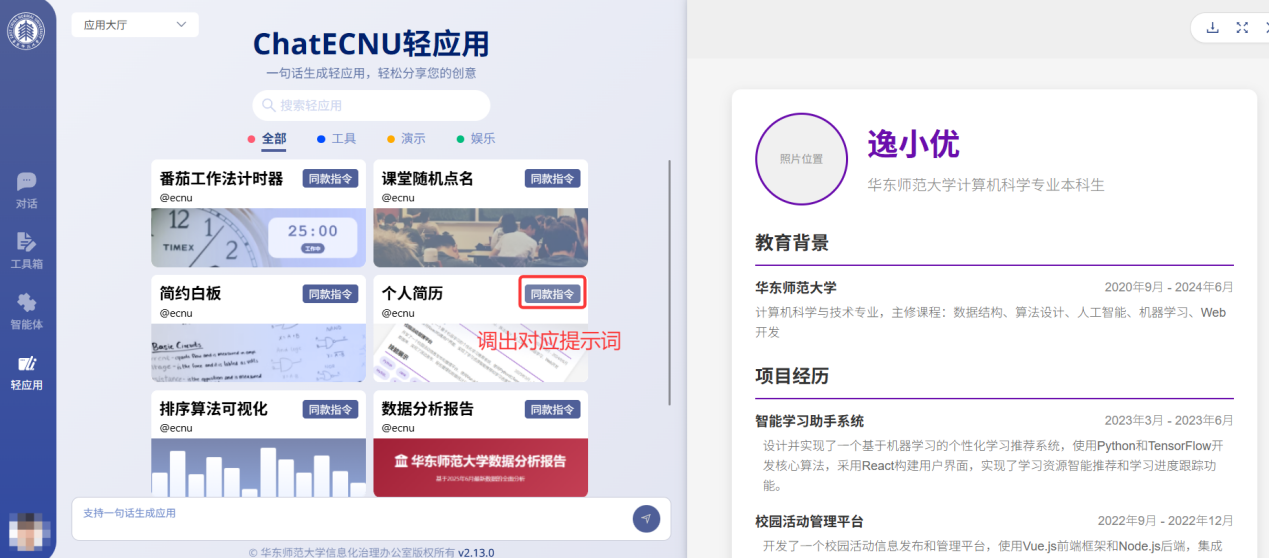The image size is (1269, 558).
Task: Click the download icon in preview toolbar
Action: click(1213, 28)
